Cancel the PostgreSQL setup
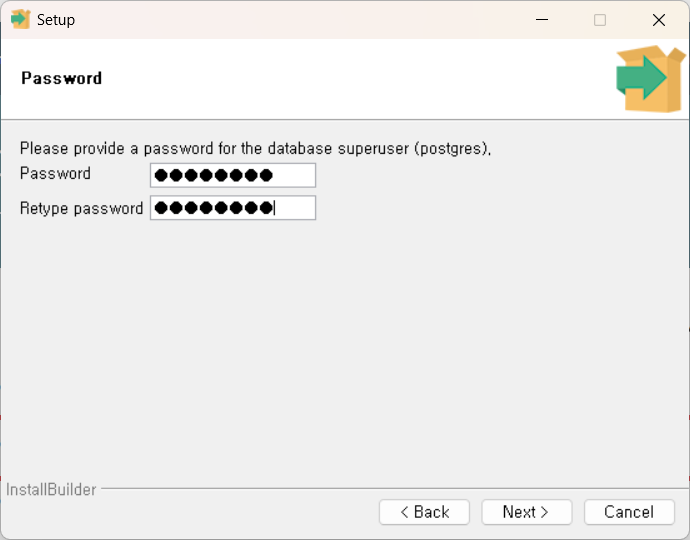This screenshot has width=690, height=540. tap(629, 512)
